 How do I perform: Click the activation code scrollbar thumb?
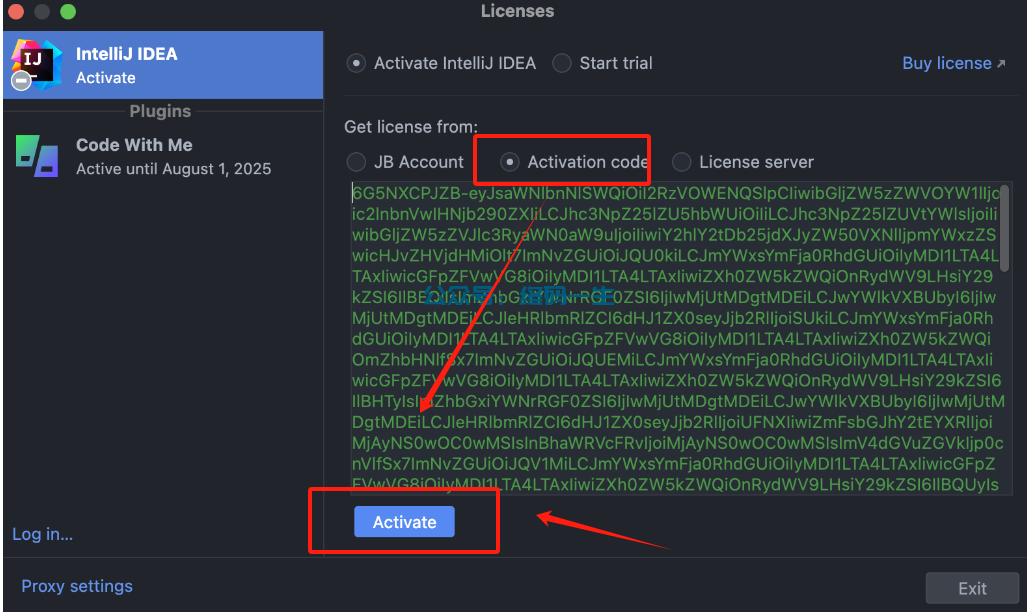(1004, 228)
